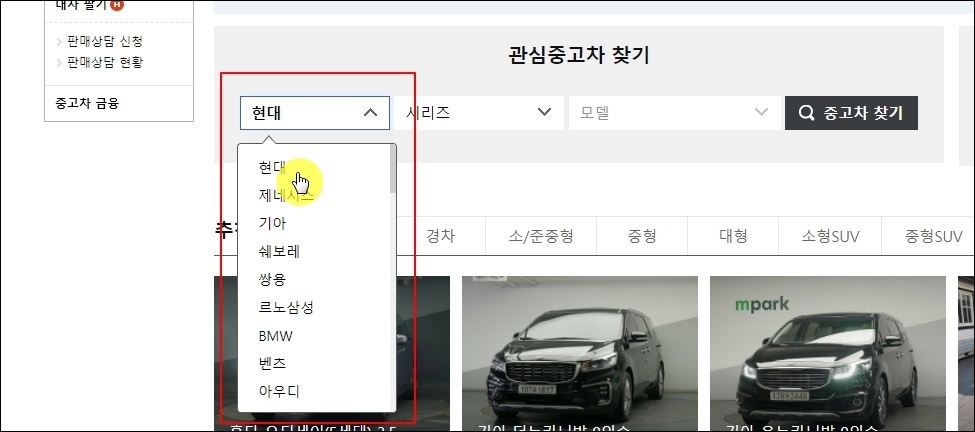Select 제네시스 in the dropdown list

pyautogui.click(x=286, y=195)
